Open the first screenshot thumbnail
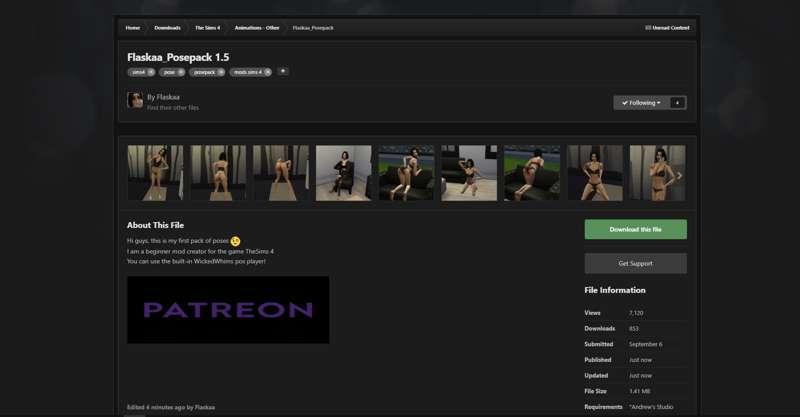This screenshot has height=417, width=800. pos(155,173)
